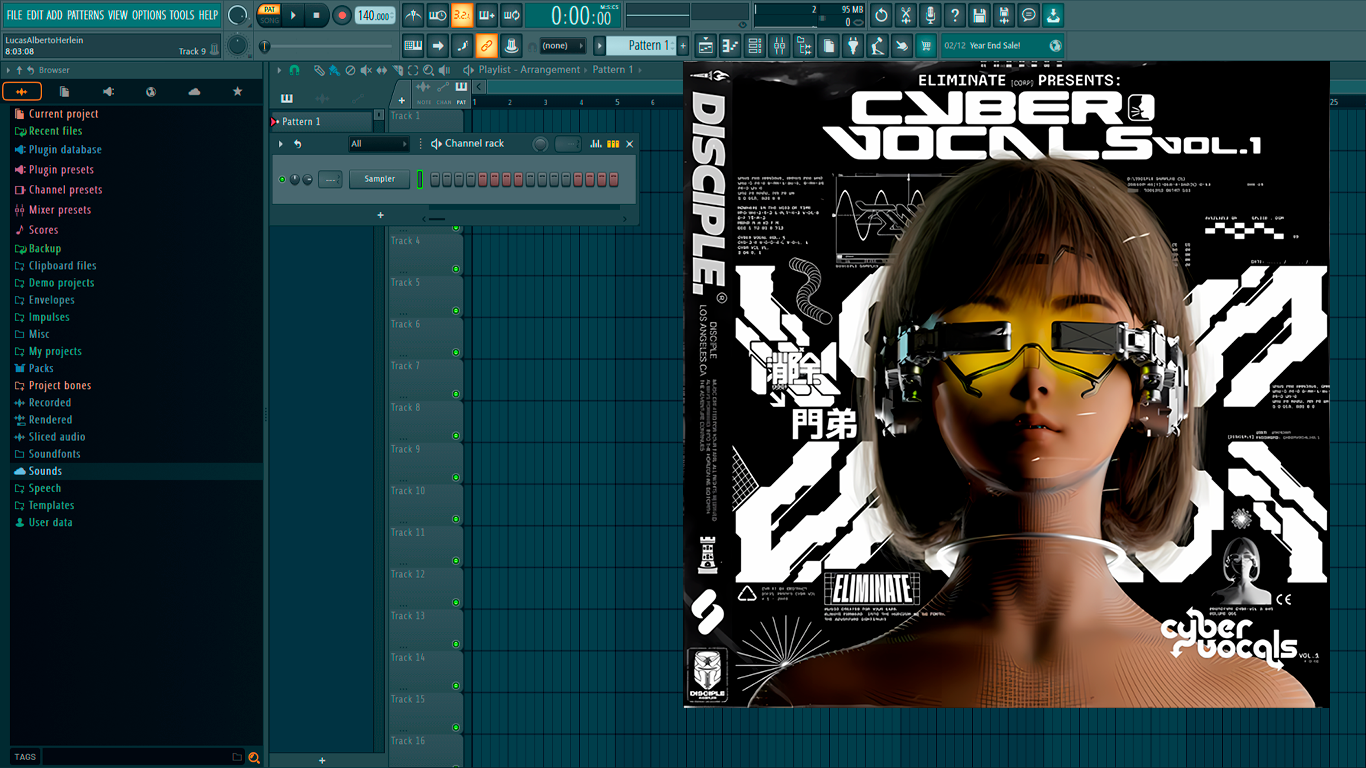Viewport: 1366px width, 768px height.
Task: Switch to browser starred favorites tab
Action: (237, 92)
